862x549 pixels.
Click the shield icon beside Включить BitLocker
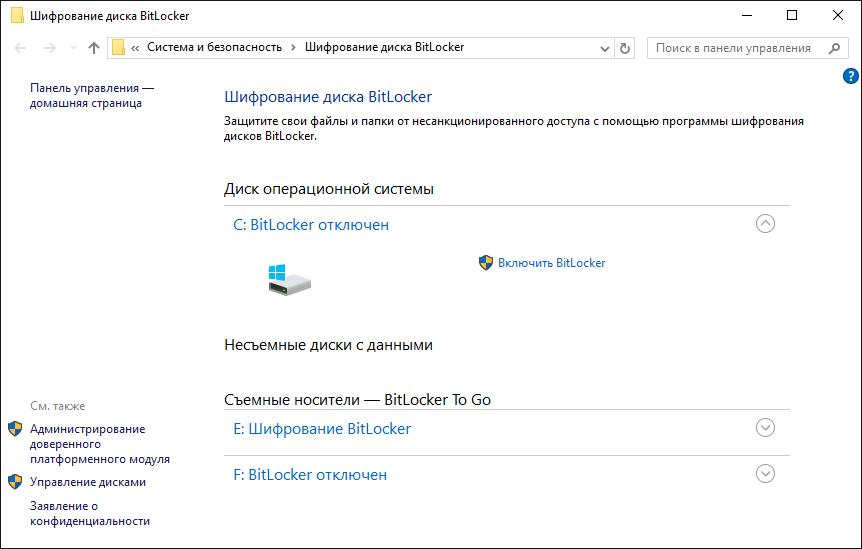(486, 263)
